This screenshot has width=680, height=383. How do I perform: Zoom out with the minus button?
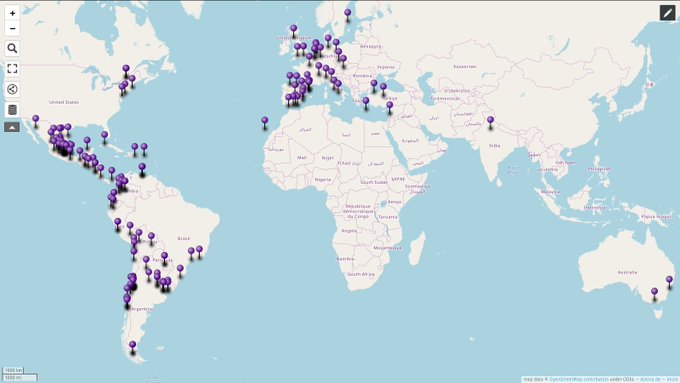(x=12, y=29)
